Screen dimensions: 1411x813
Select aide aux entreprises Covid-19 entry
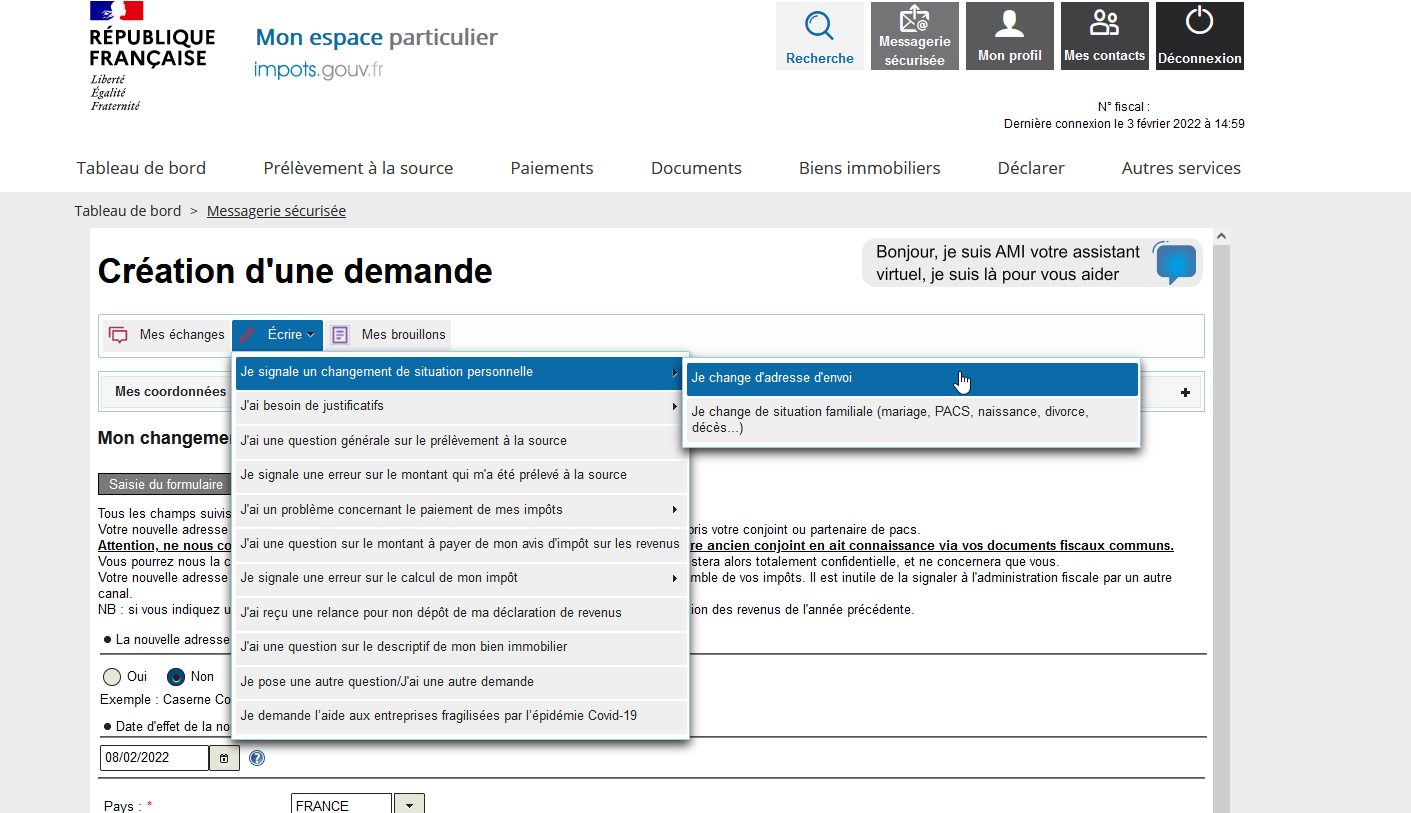tap(460, 716)
